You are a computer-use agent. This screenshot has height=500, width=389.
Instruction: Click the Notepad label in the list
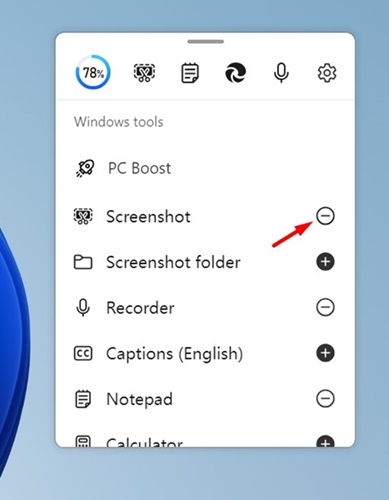[x=139, y=399]
